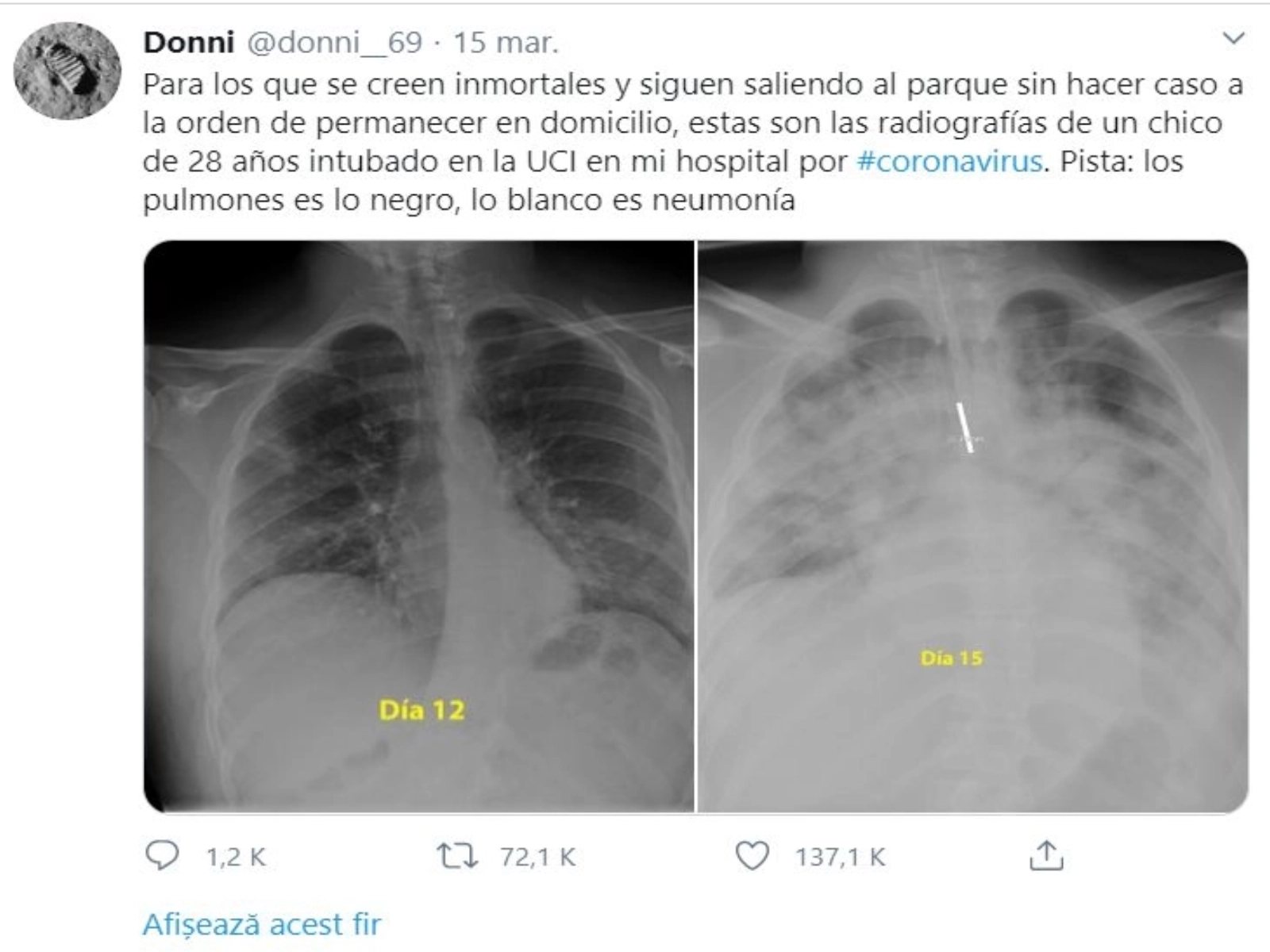Viewport: 1270px width, 952px height.
Task: Click the yellow "Día 15" X-ray label
Action: pyautogui.click(x=951, y=658)
